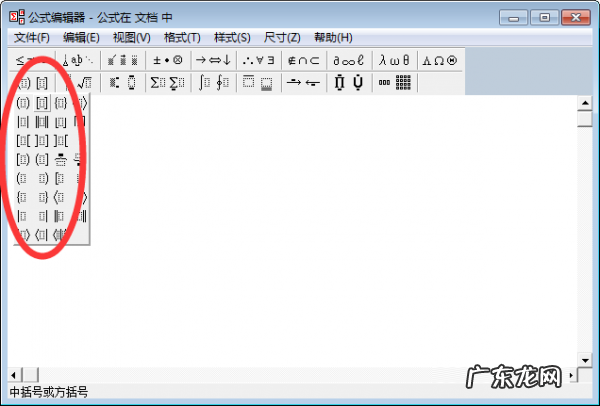Open the 格式(T) menu
The image size is (600, 406).
(182, 38)
